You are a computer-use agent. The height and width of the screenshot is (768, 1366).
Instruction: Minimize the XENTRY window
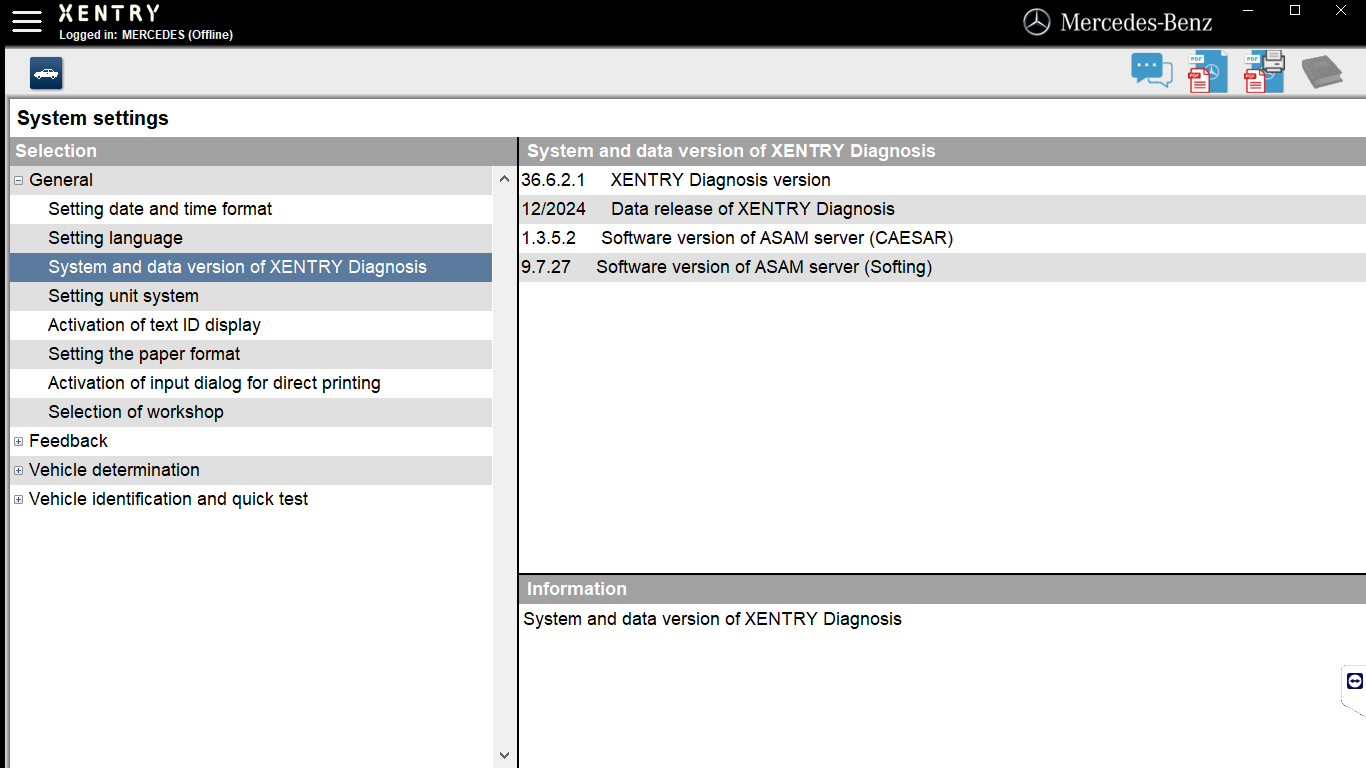(1249, 10)
